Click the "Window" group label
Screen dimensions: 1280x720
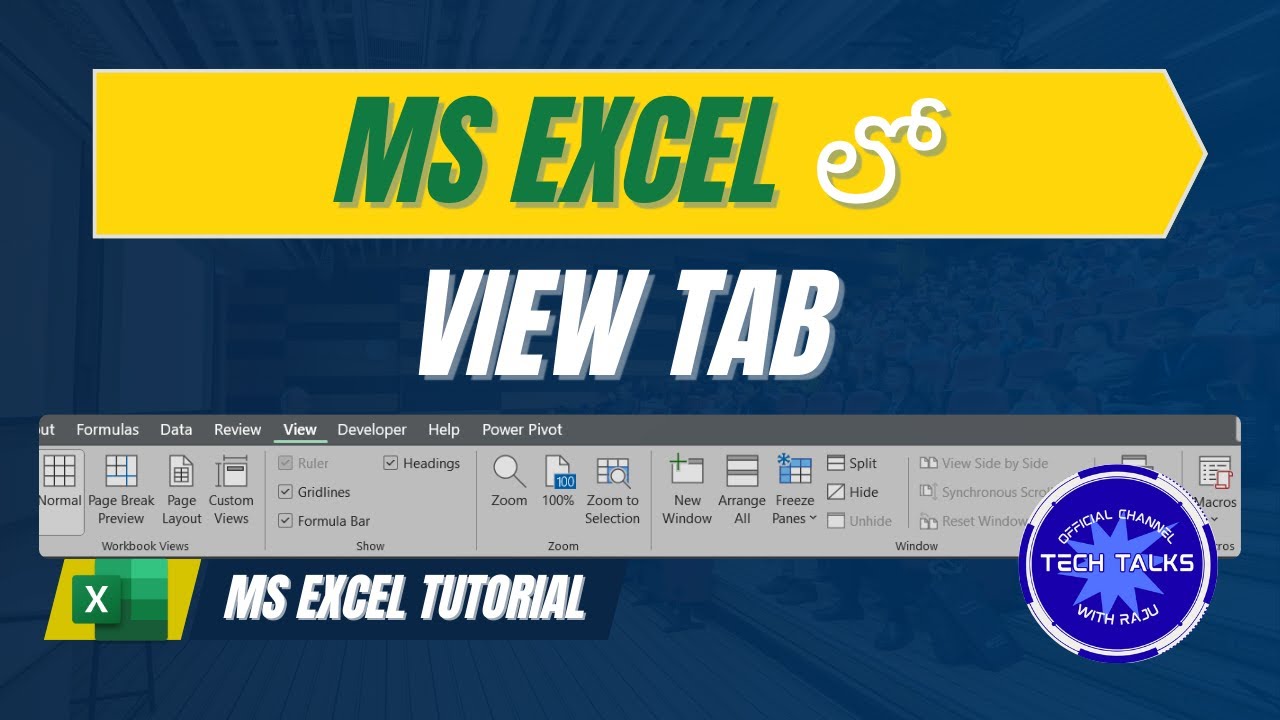pos(916,546)
